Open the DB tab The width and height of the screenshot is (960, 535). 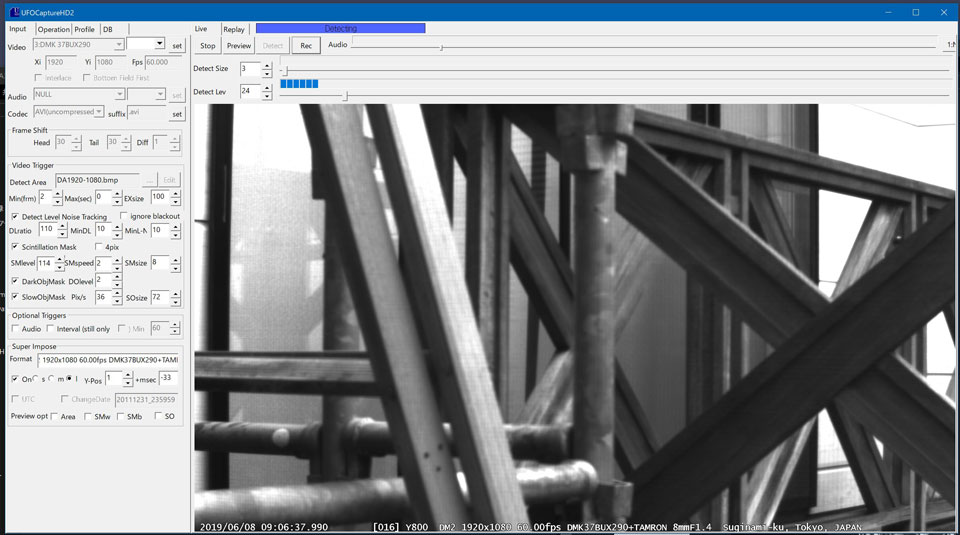pyautogui.click(x=108, y=29)
